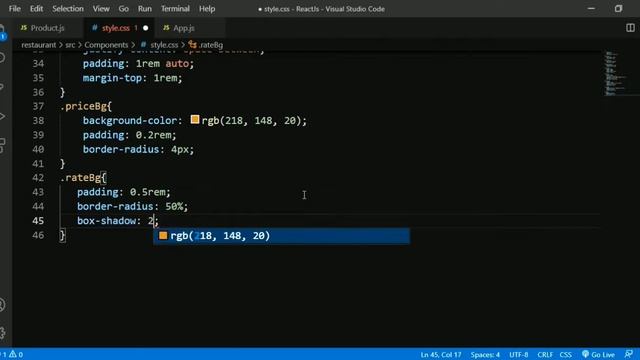This screenshot has height=360, width=640.
Task: Open Run and Debug in activity bar
Action: point(3,116)
